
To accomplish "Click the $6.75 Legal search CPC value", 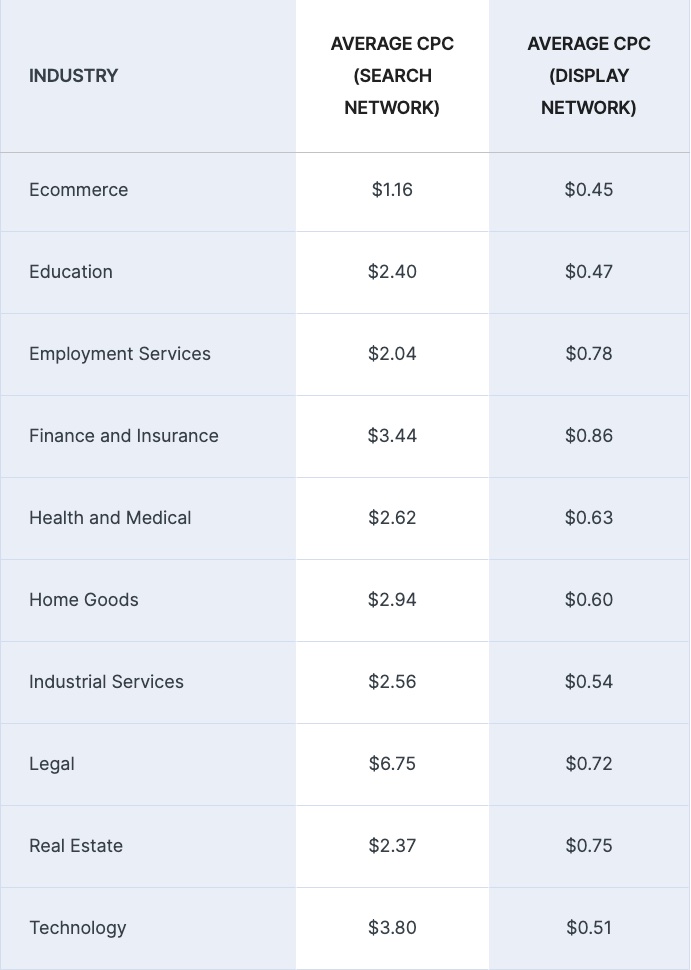I will point(392,763).
